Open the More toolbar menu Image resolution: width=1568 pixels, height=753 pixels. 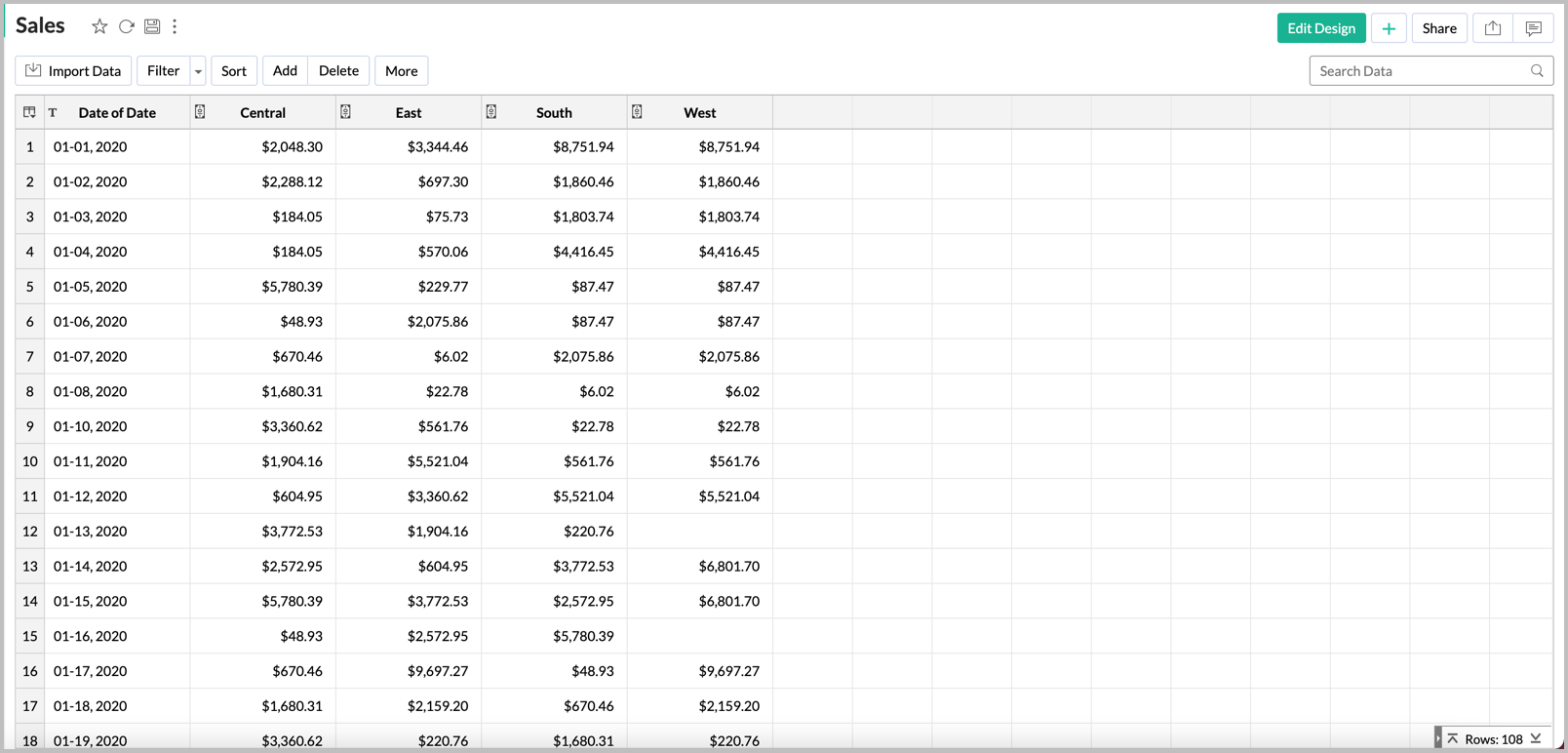point(401,71)
